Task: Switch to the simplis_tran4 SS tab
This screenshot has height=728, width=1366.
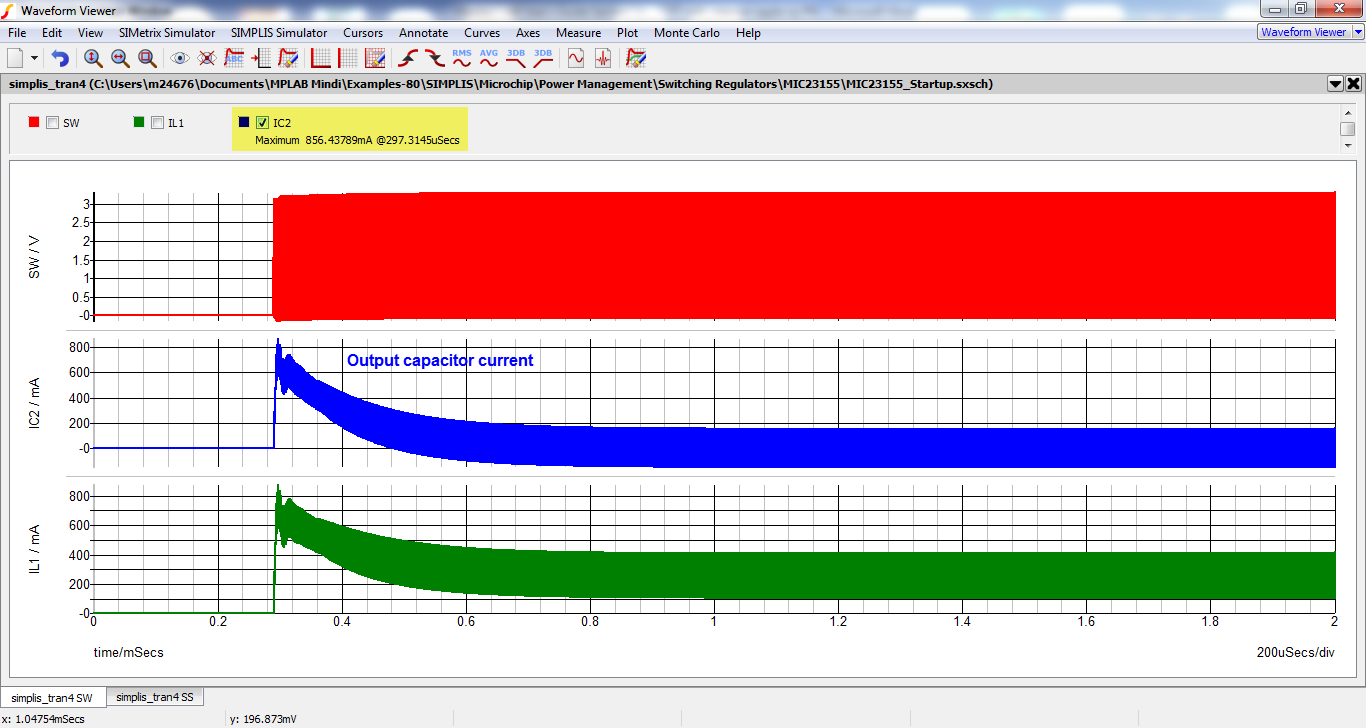Action: pyautogui.click(x=154, y=697)
